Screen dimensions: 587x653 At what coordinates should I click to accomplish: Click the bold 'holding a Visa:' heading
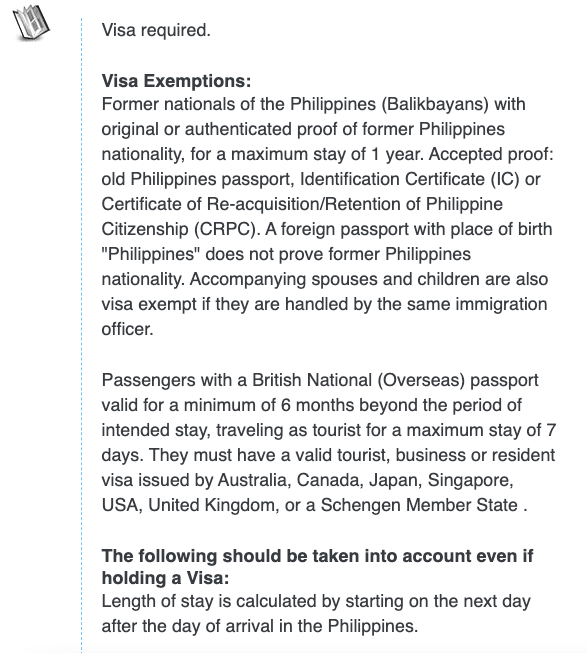coord(165,578)
